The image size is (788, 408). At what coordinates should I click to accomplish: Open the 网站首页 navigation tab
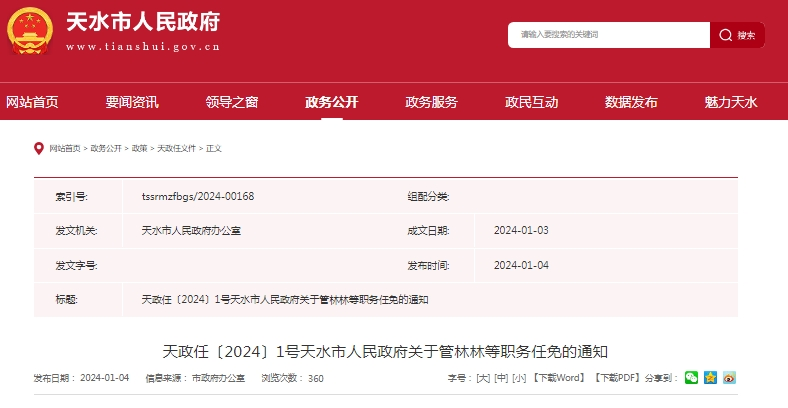point(33,102)
